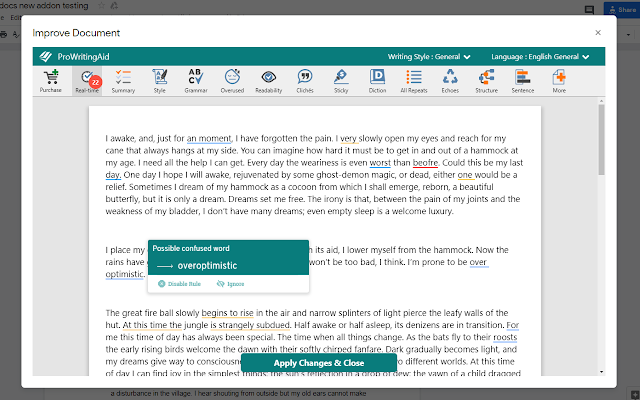Screen dimensions: 640x400
Task: Click the underlined word 'very'
Action: (x=349, y=138)
